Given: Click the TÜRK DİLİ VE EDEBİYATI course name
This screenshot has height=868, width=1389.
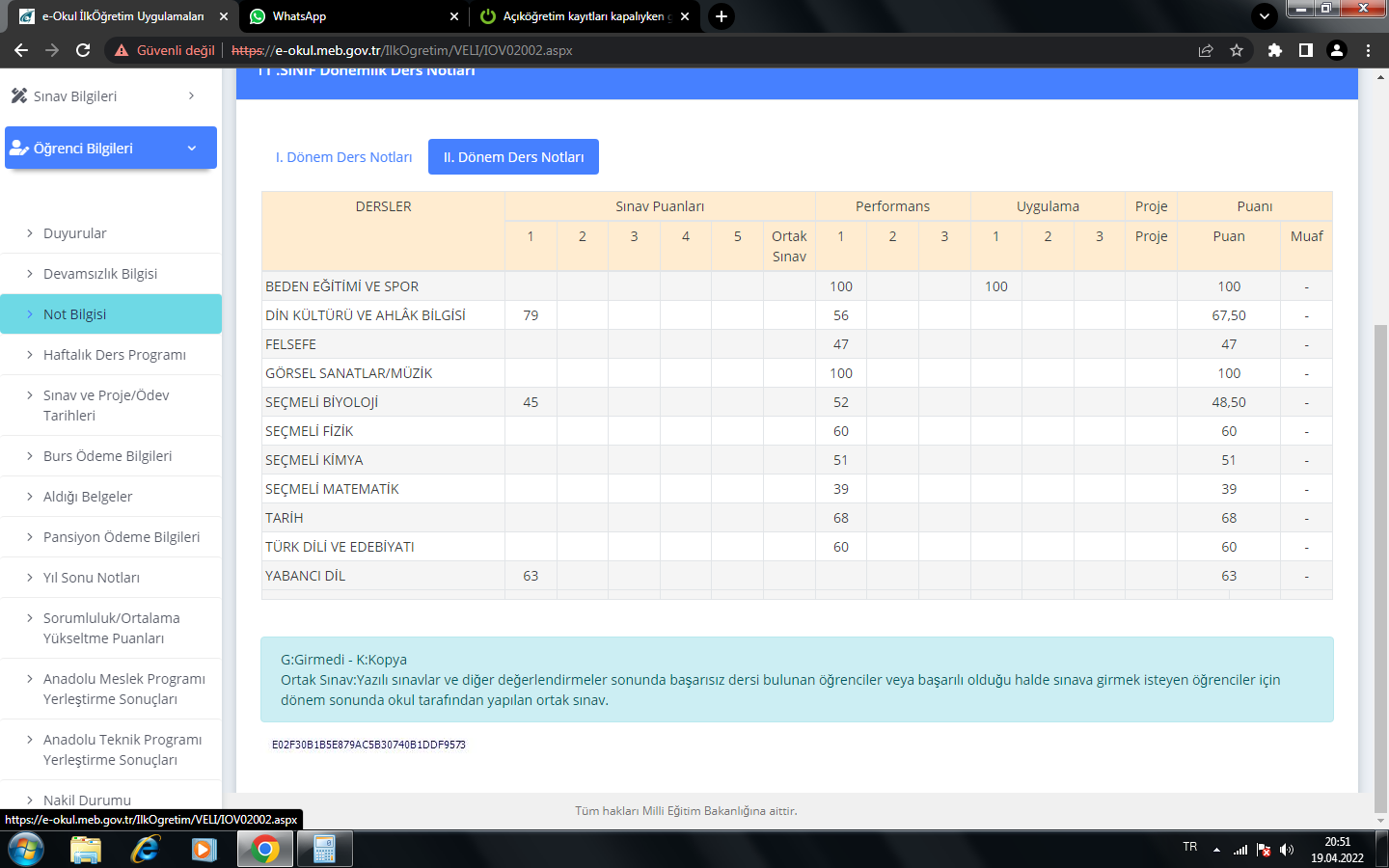Looking at the screenshot, I should (340, 547).
